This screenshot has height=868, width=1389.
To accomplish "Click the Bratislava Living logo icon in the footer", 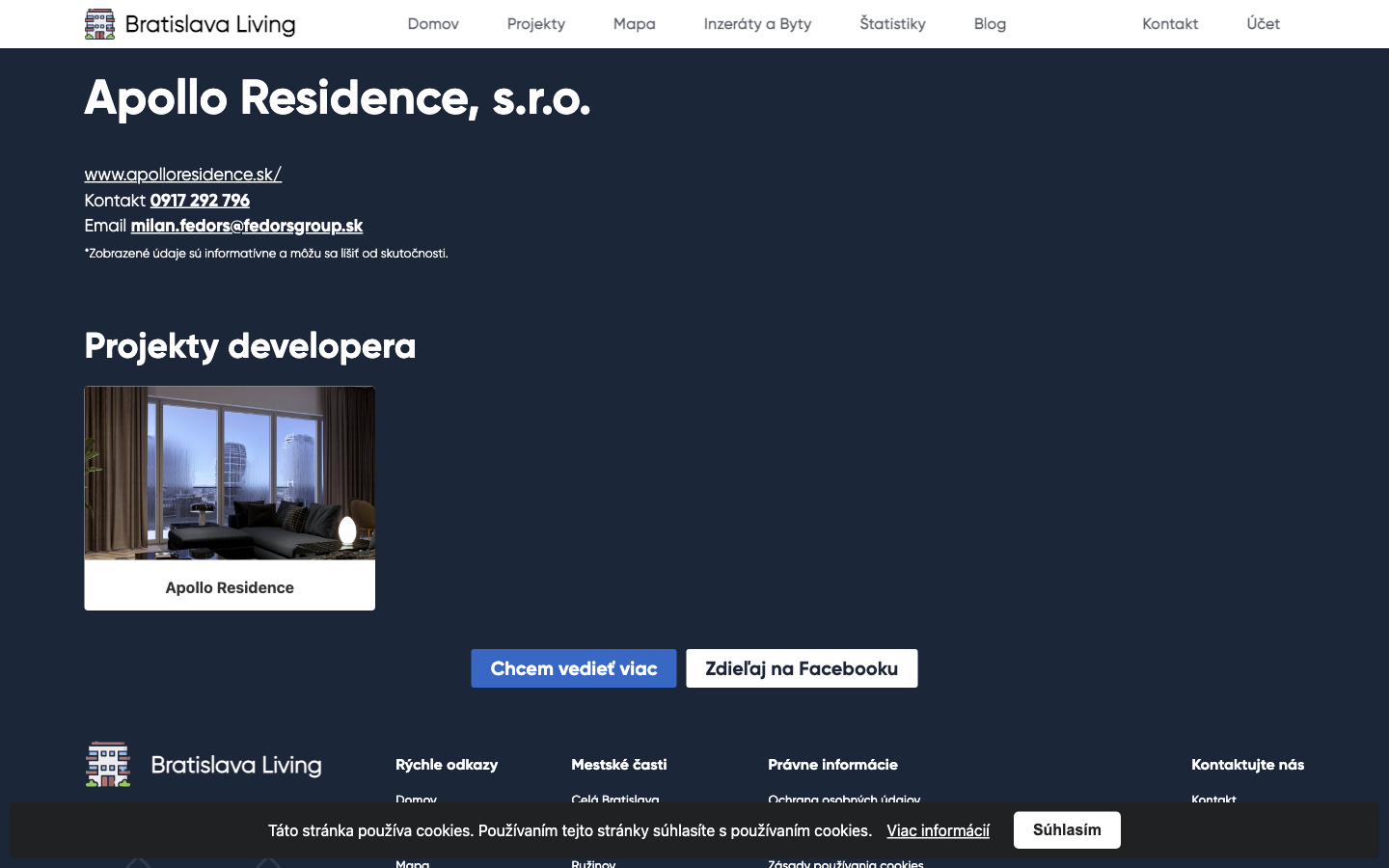I will click(x=108, y=763).
